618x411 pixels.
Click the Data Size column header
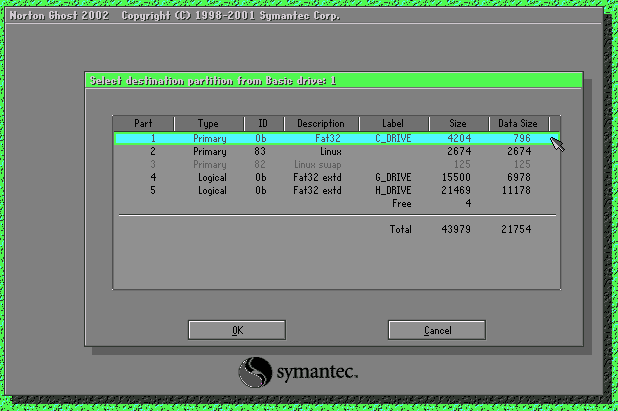[518, 123]
